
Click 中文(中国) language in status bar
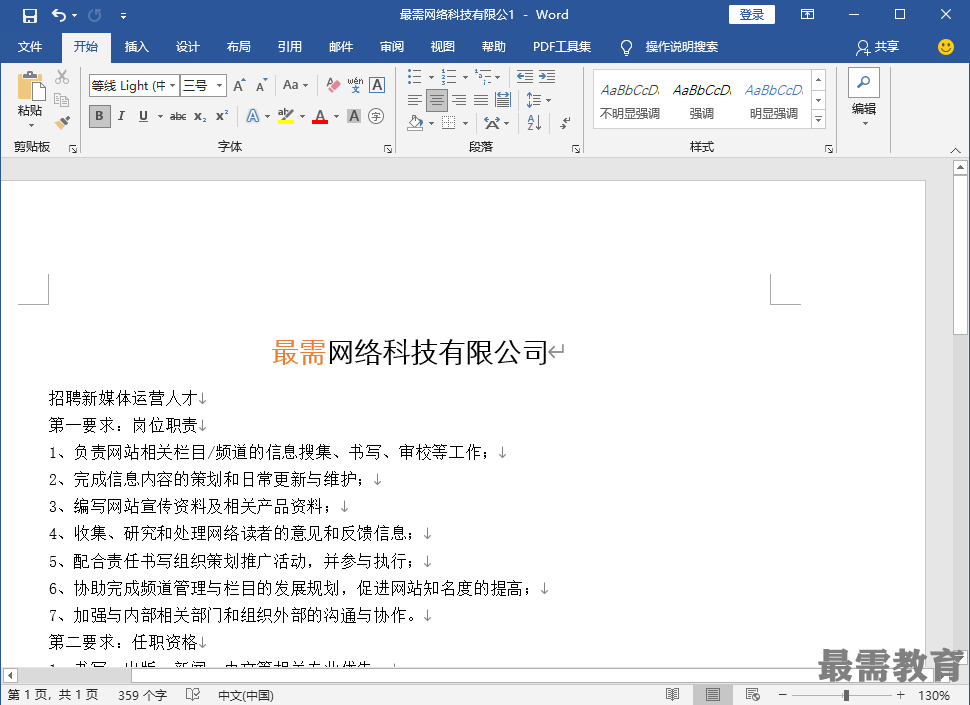246,695
